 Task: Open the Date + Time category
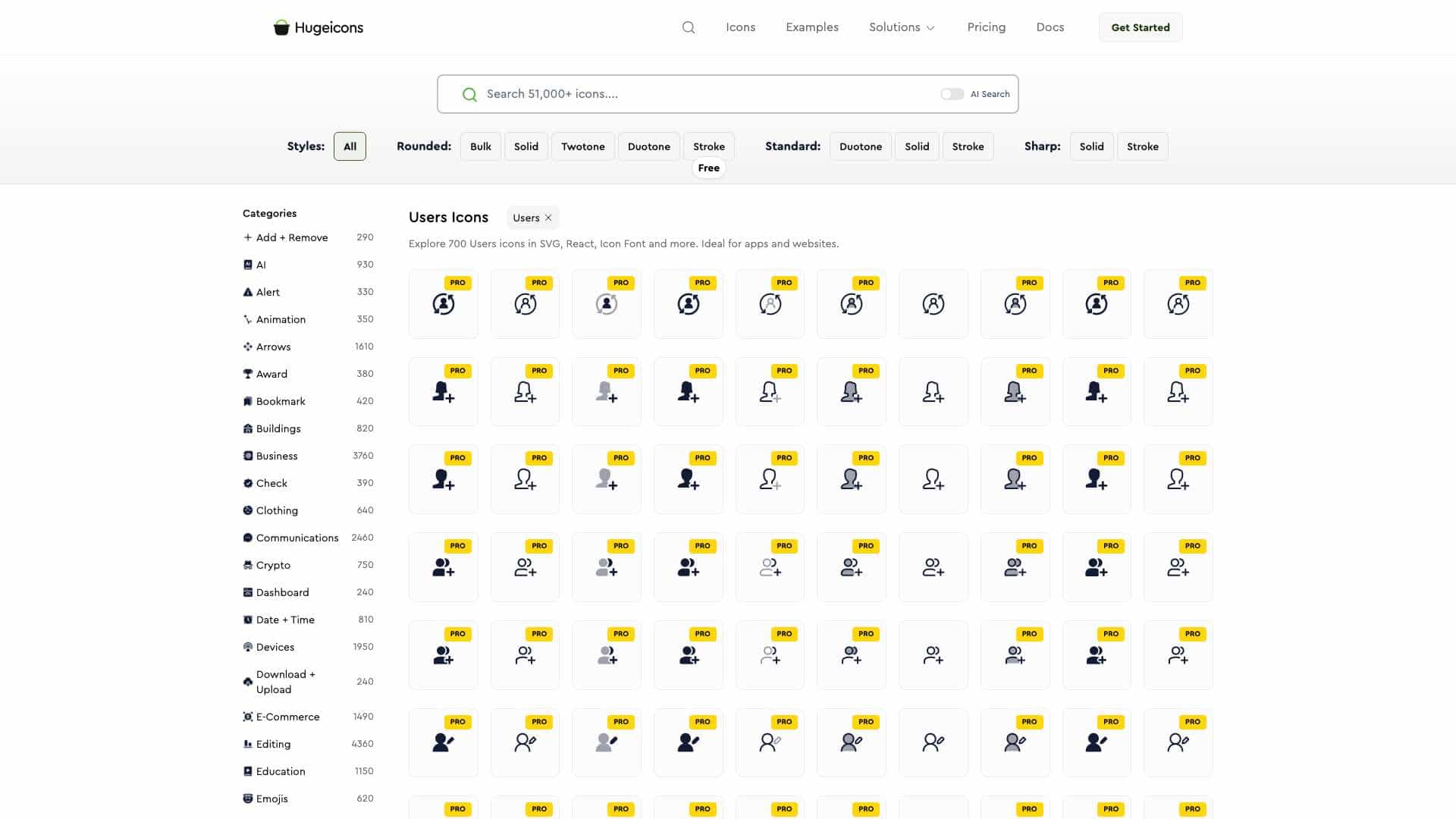(308, 620)
